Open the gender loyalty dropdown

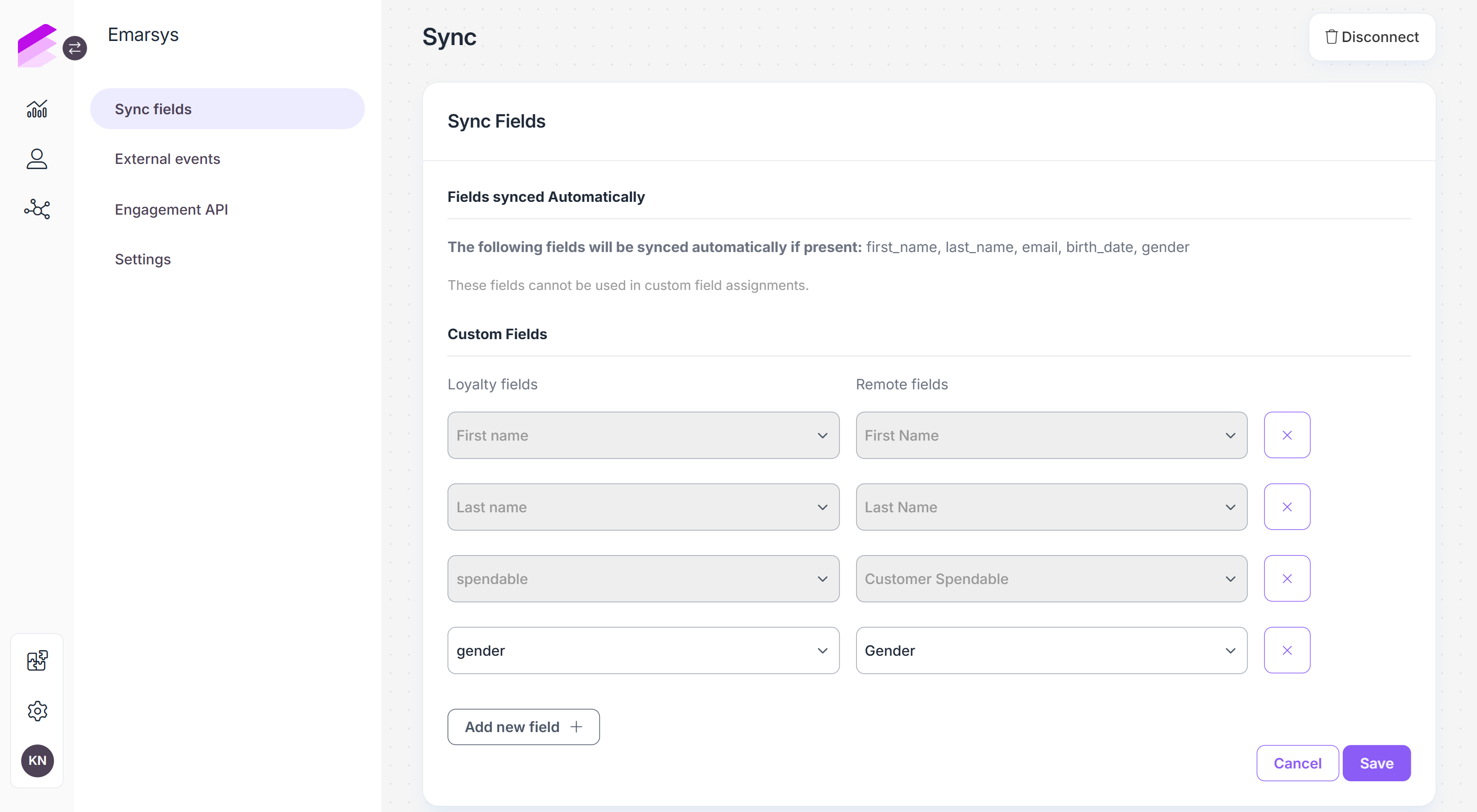coord(643,650)
